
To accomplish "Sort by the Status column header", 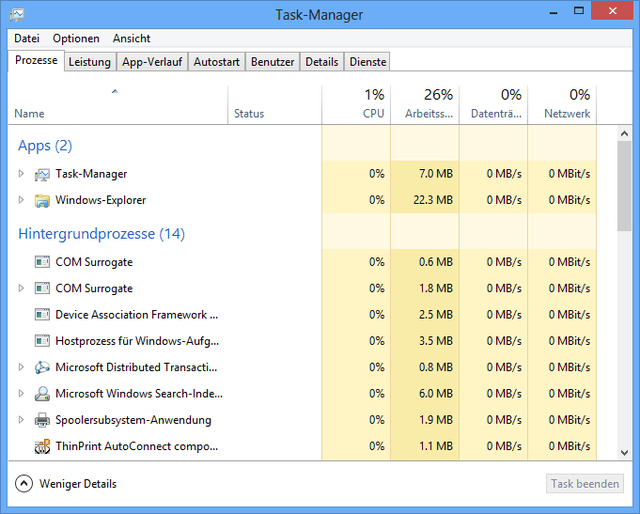I will pyautogui.click(x=275, y=105).
